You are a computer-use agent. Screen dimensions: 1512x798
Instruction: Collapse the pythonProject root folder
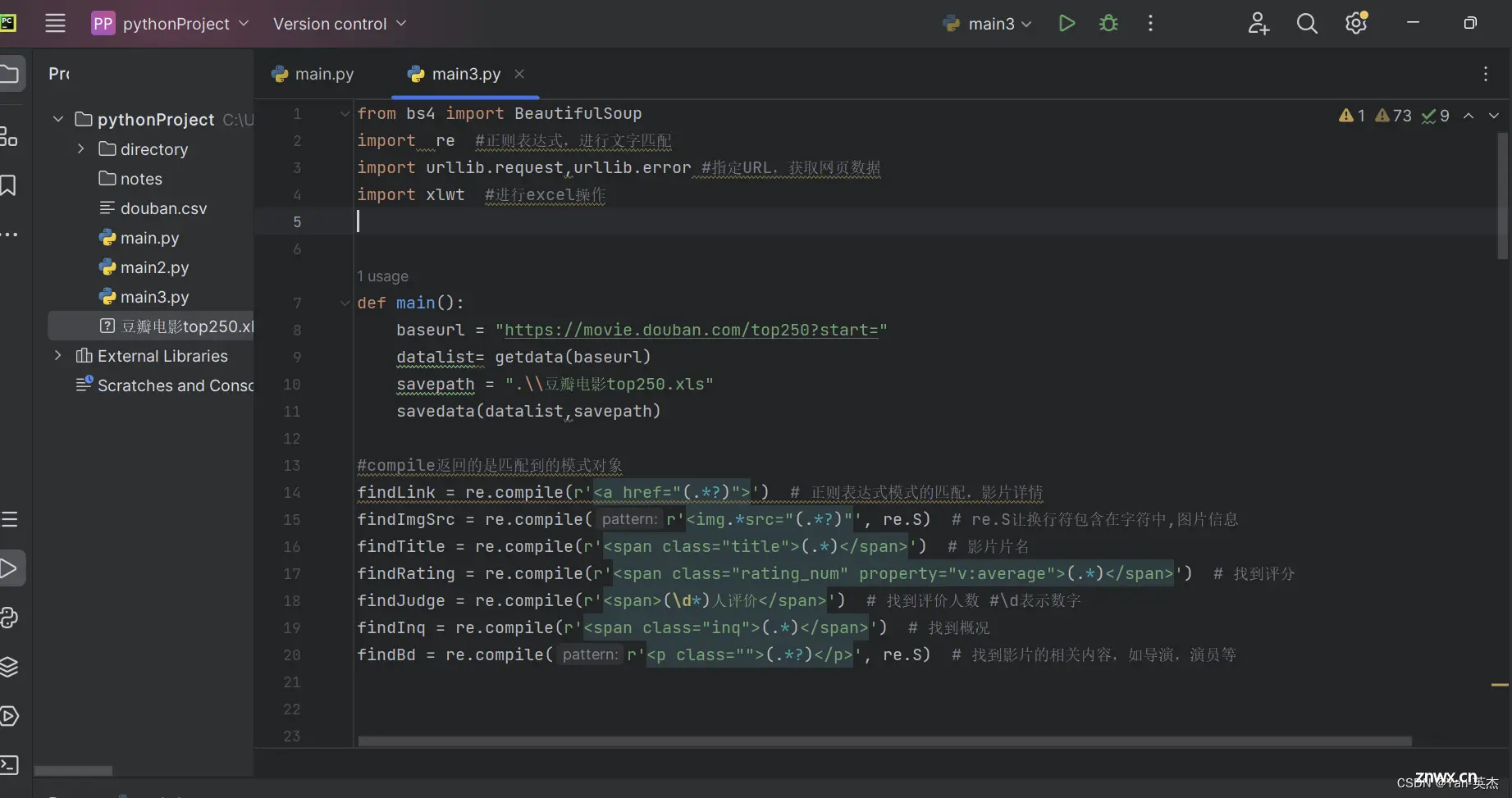57,119
